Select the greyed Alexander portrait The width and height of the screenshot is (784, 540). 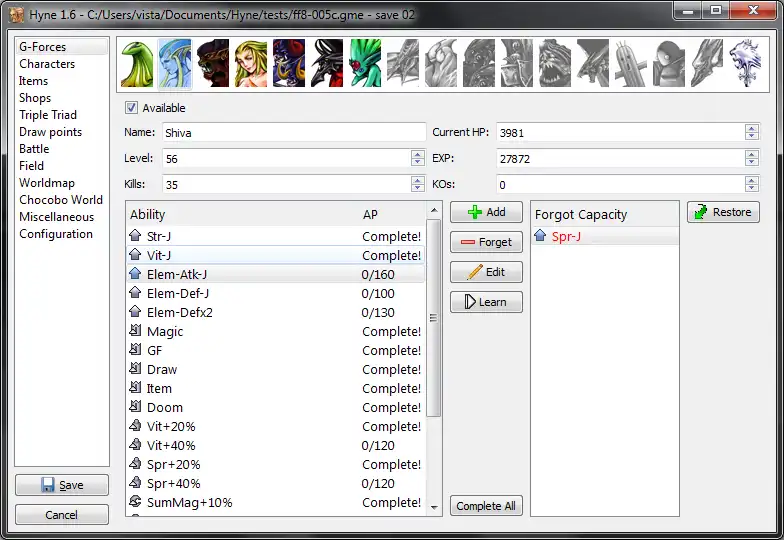click(517, 64)
